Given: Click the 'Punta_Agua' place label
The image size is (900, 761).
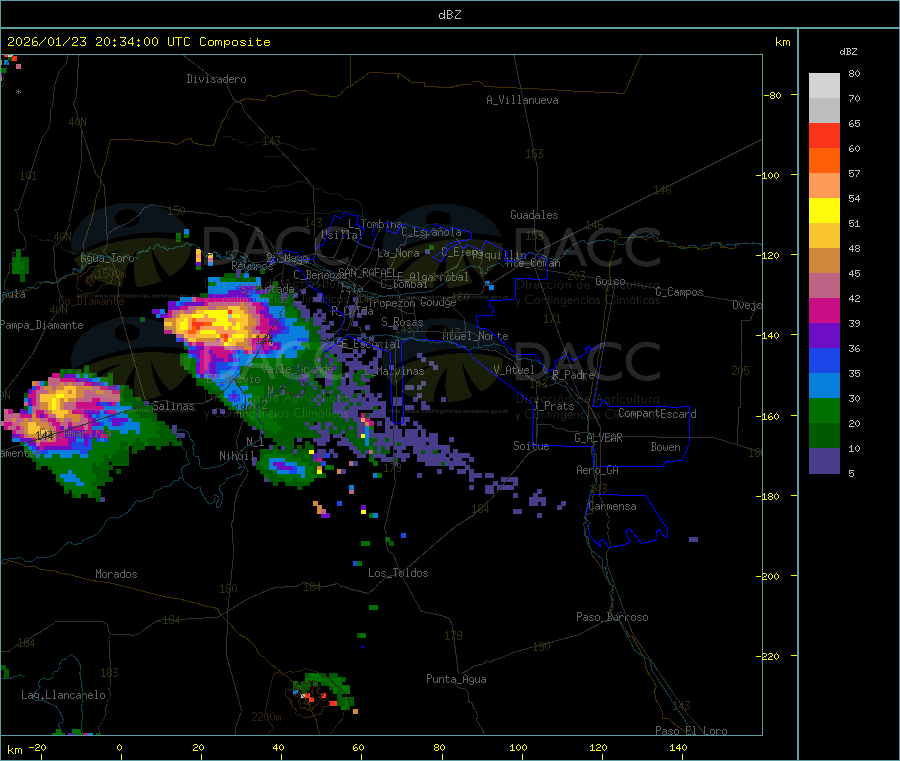Looking at the screenshot, I should (x=456, y=679).
